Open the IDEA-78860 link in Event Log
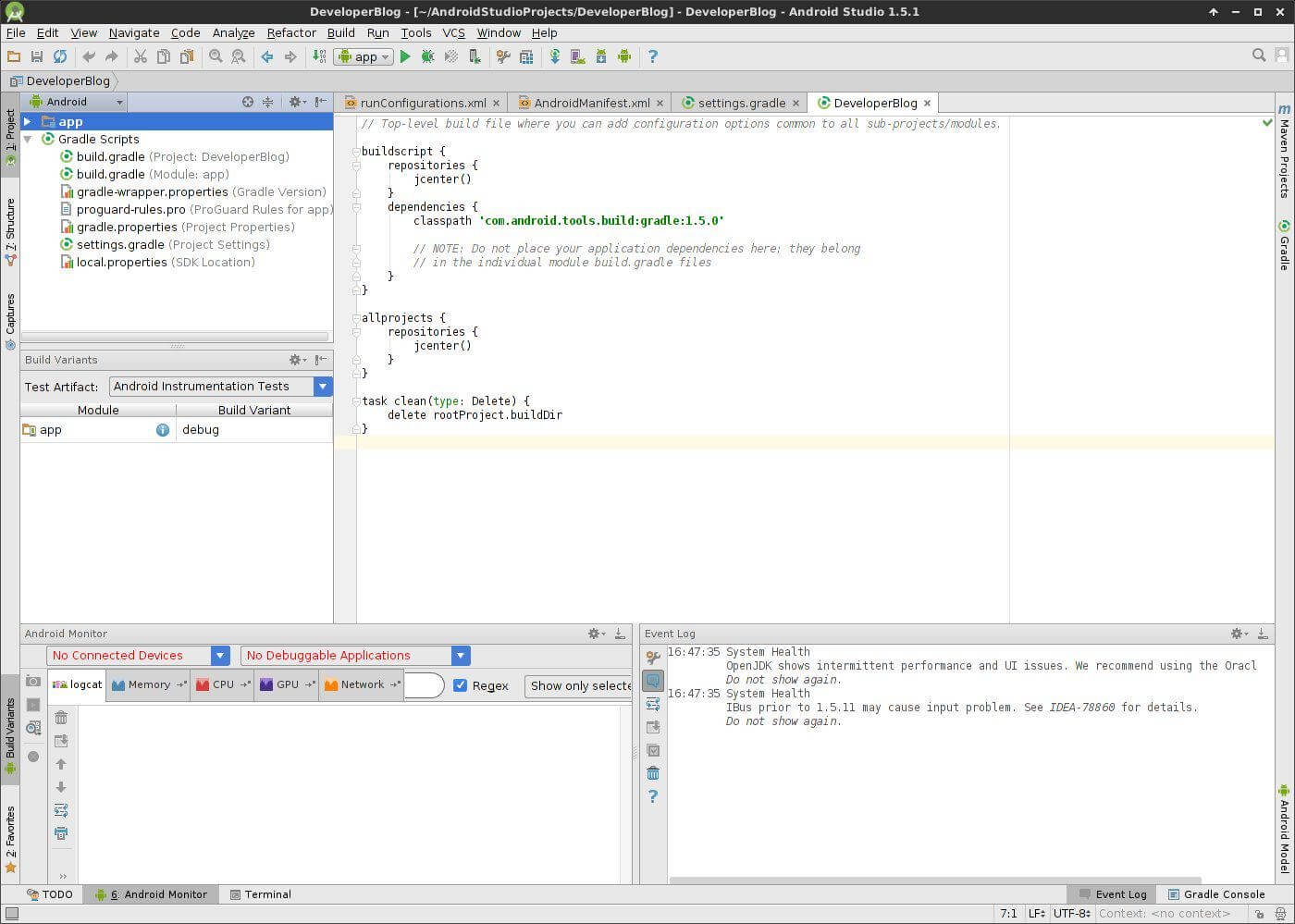Image resolution: width=1295 pixels, height=924 pixels. click(1081, 708)
